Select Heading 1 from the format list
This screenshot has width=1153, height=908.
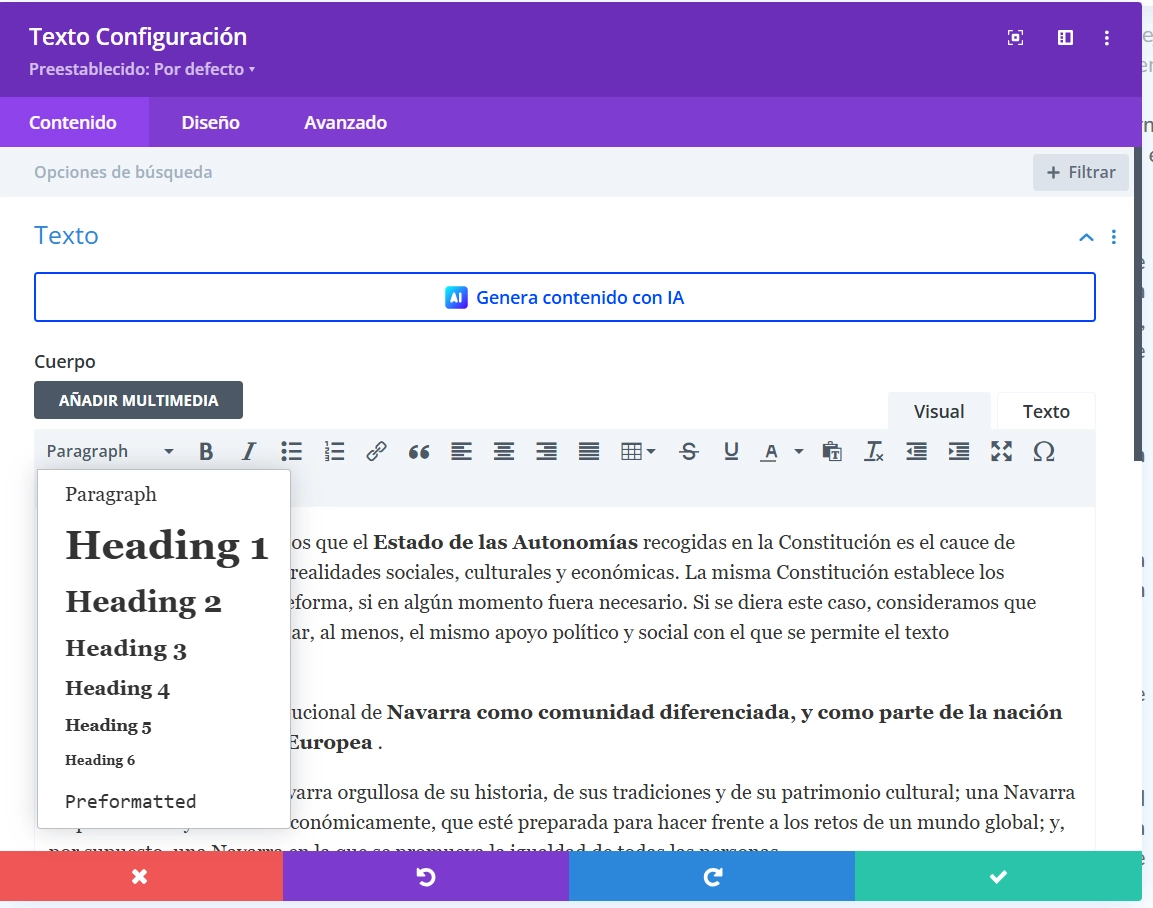(x=164, y=546)
